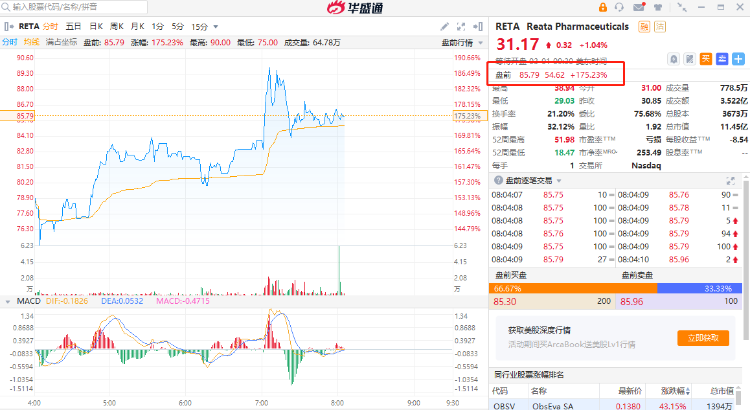750x410 pixels.
Task: Click the 85.79 price axis marker
Action: pyautogui.click(x=17, y=115)
